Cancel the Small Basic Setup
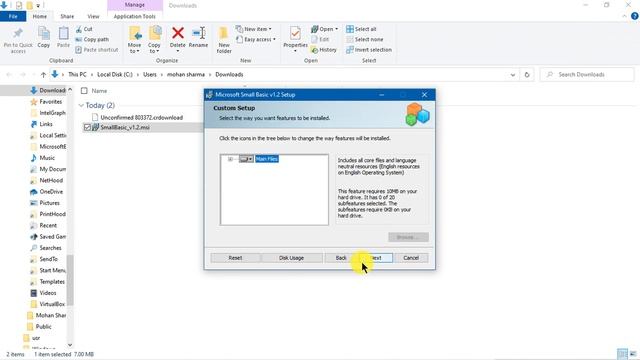The height and width of the screenshot is (360, 640). tap(411, 258)
